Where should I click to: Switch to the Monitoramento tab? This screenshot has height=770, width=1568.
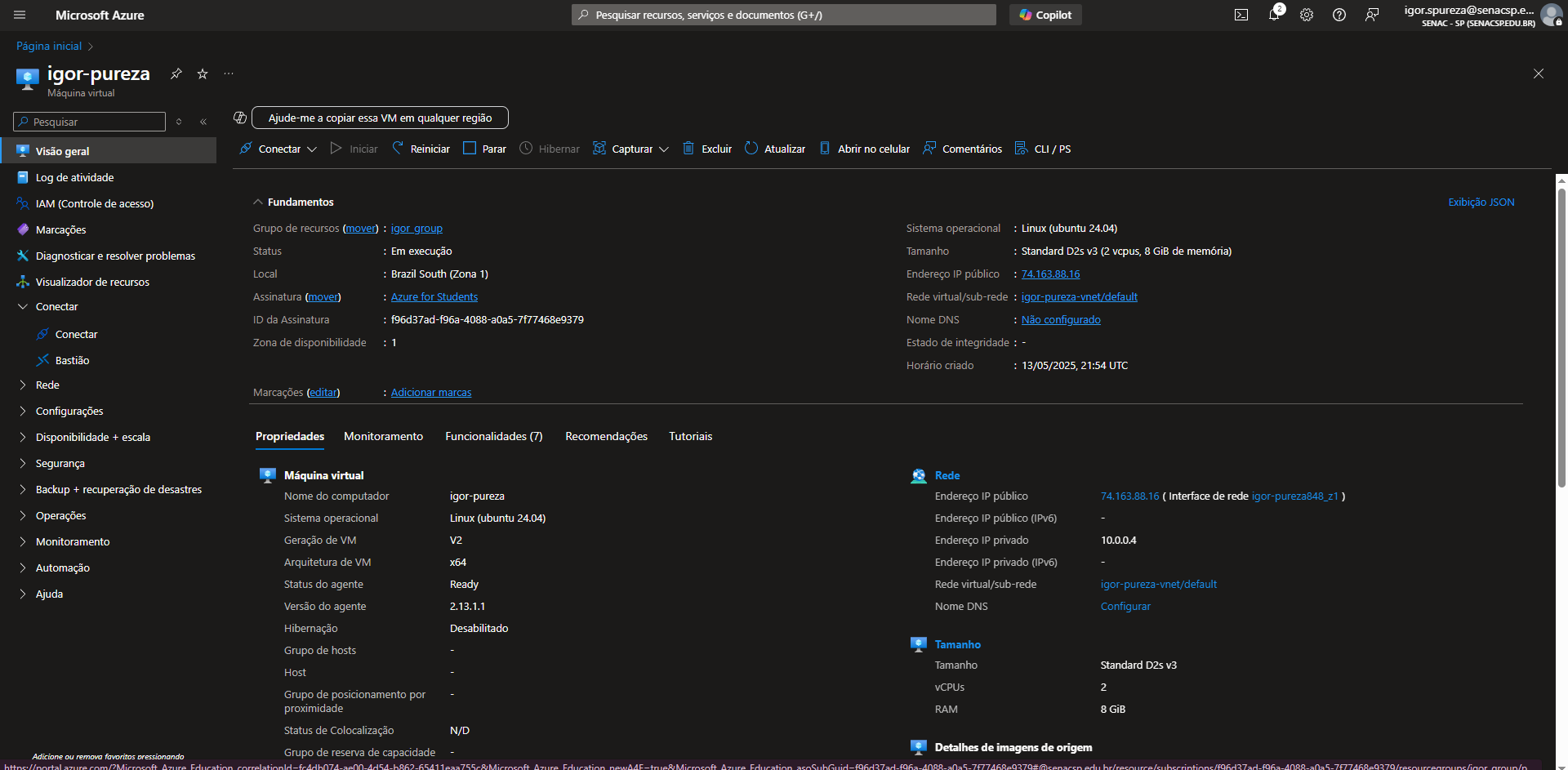[383, 436]
